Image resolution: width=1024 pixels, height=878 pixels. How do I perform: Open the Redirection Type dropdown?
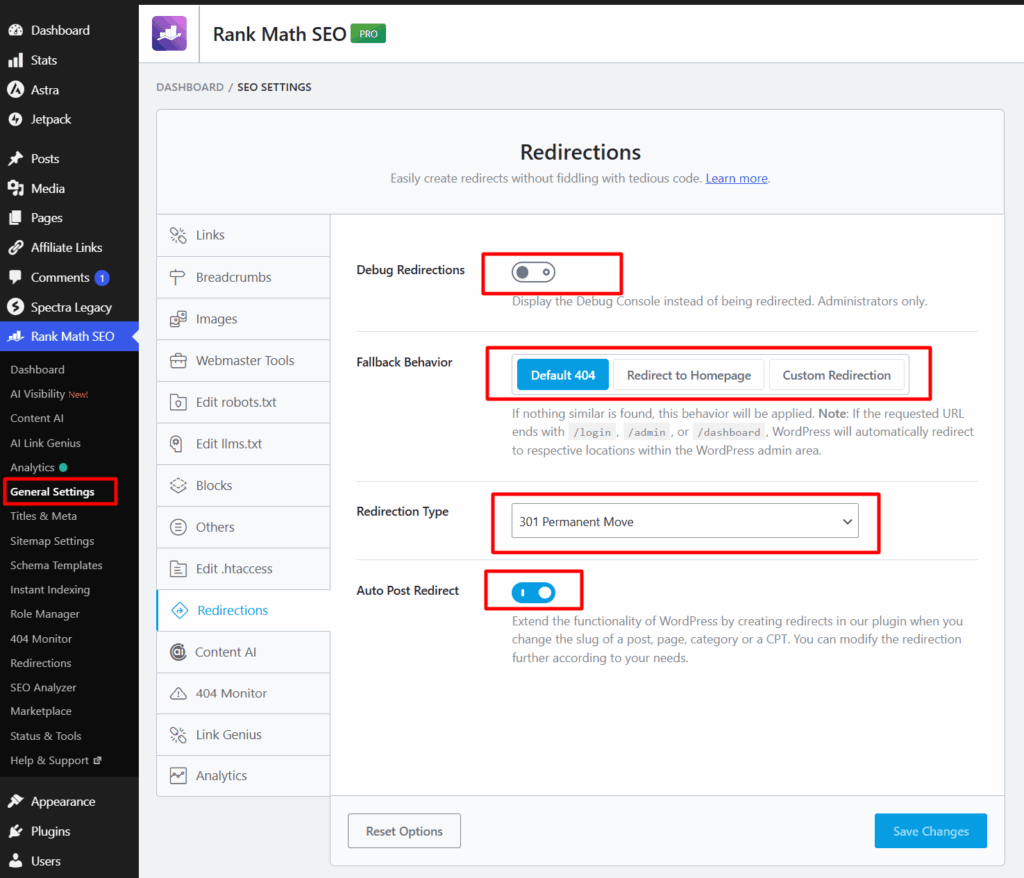[684, 521]
